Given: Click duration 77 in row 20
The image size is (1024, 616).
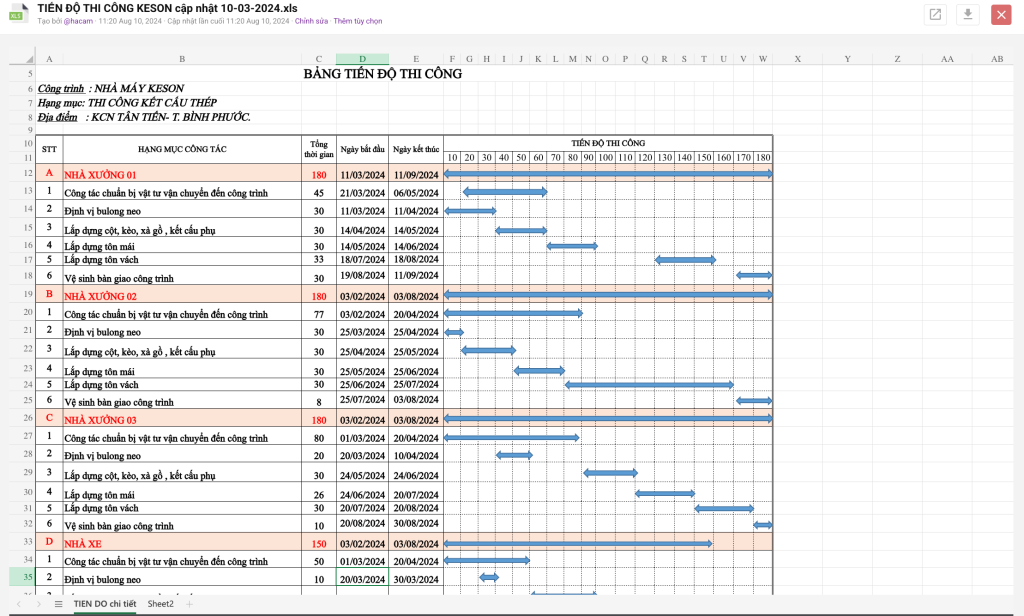Looking at the screenshot, I should pos(319,314).
